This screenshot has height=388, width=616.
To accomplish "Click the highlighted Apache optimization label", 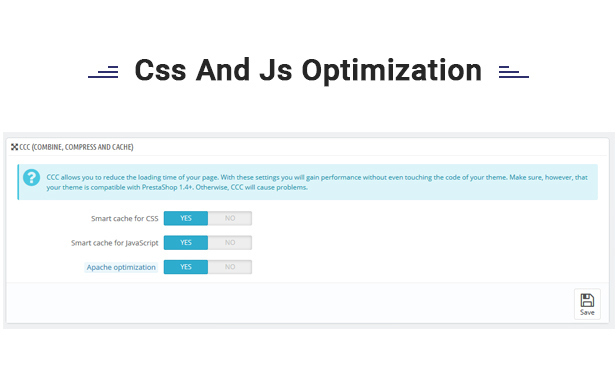I will click(x=121, y=267).
